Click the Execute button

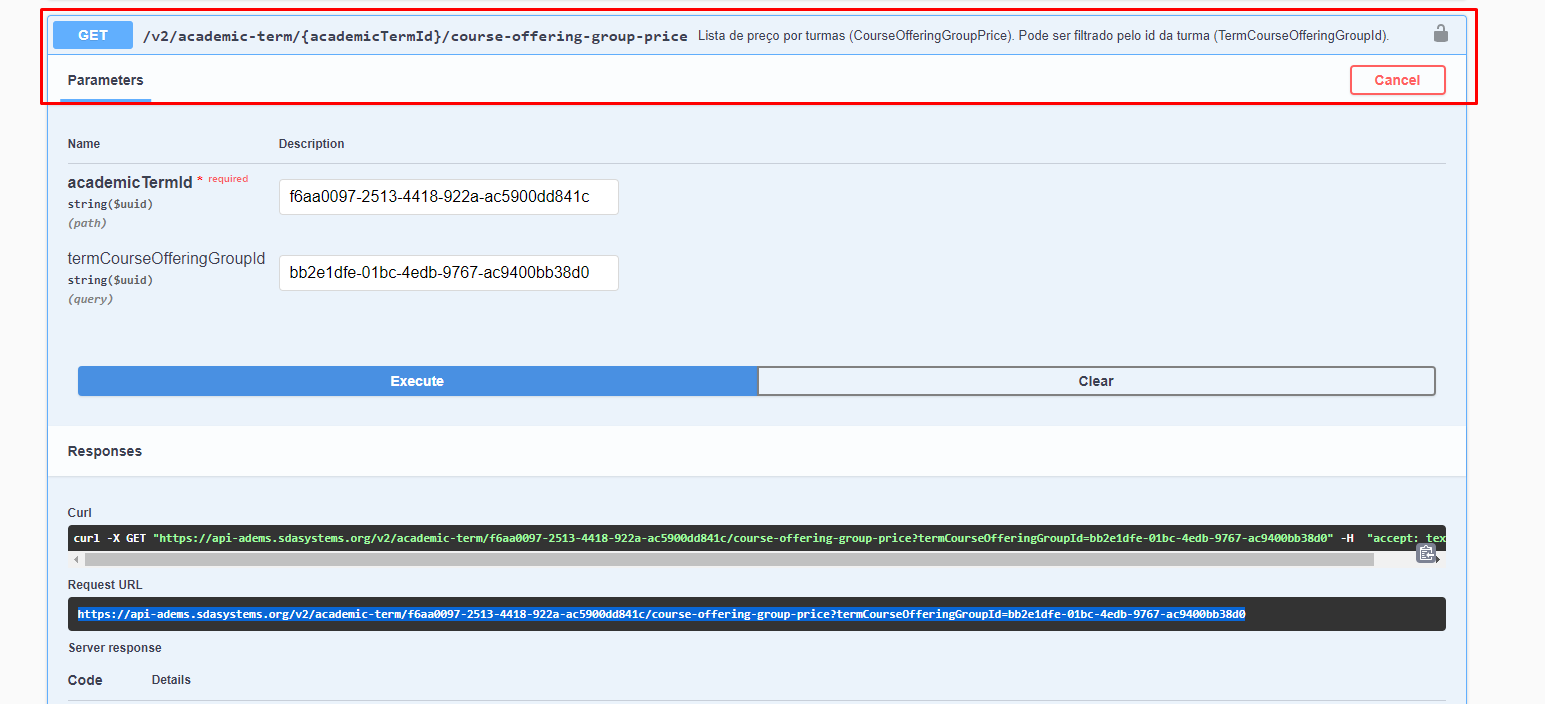(417, 381)
